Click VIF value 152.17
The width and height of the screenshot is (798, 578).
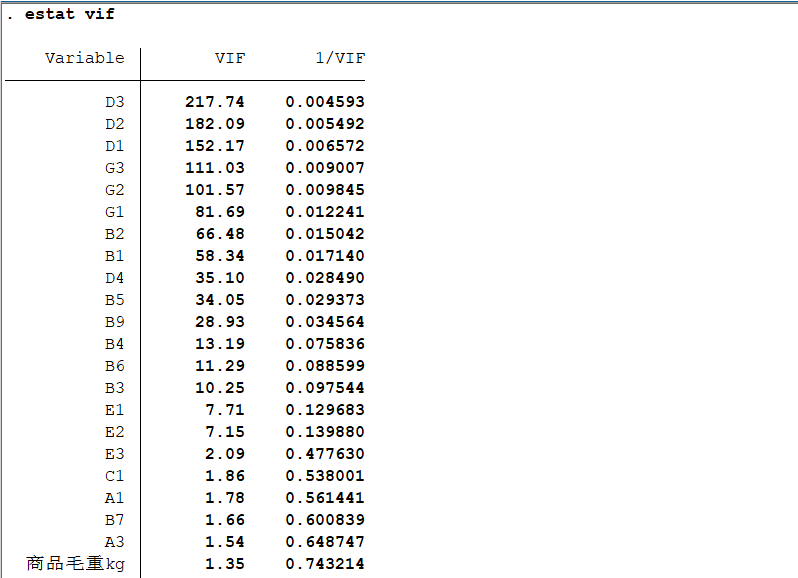point(215,146)
